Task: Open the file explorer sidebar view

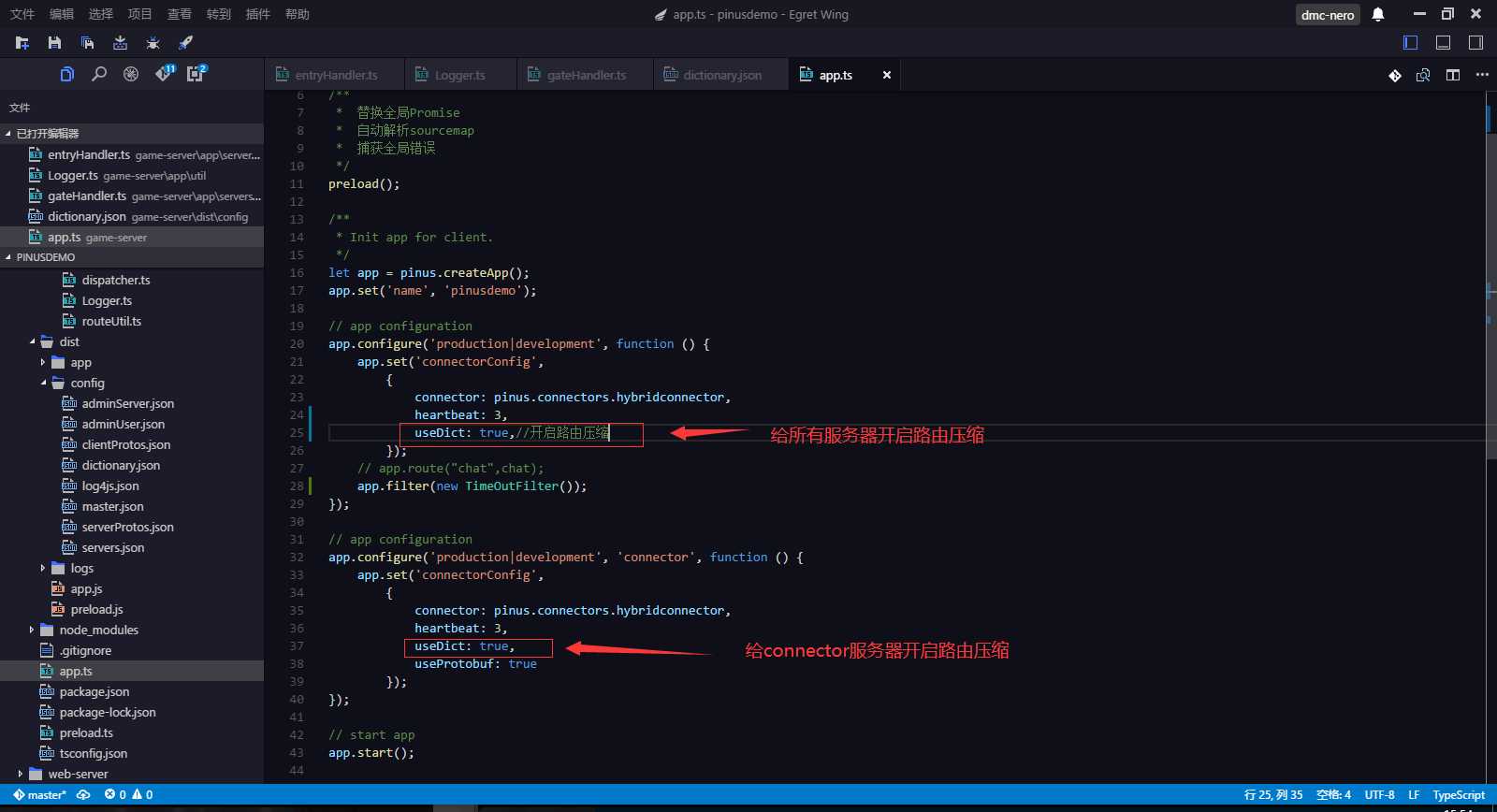Action: pos(67,74)
